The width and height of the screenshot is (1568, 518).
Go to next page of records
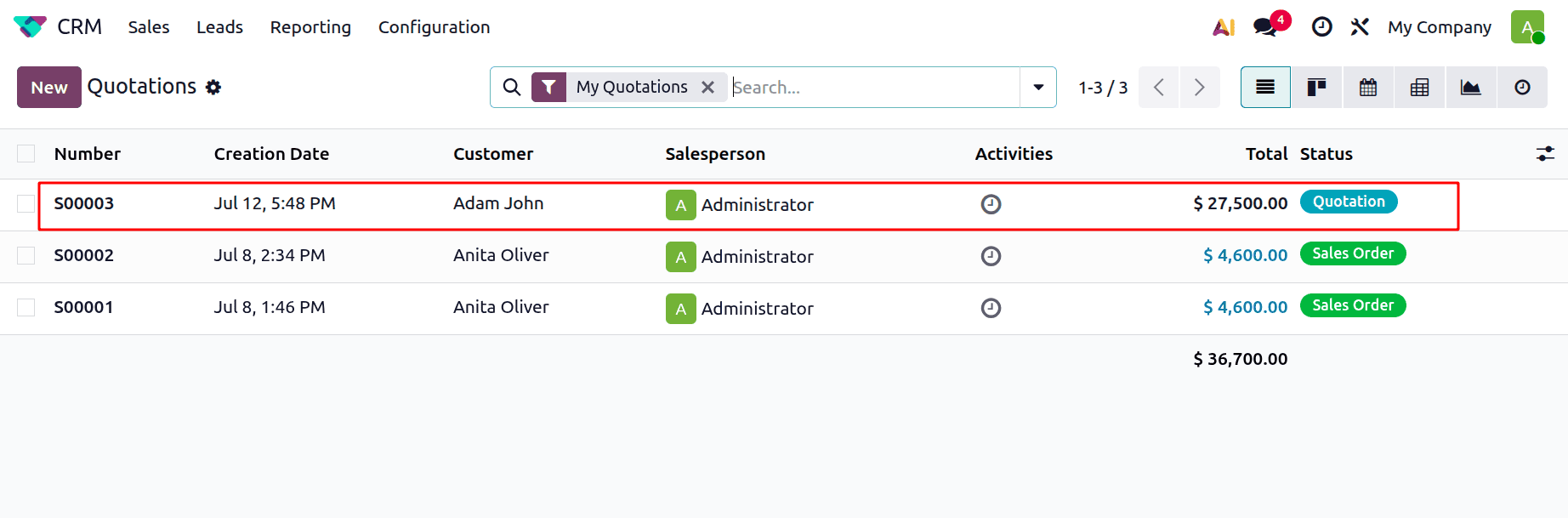(1200, 87)
